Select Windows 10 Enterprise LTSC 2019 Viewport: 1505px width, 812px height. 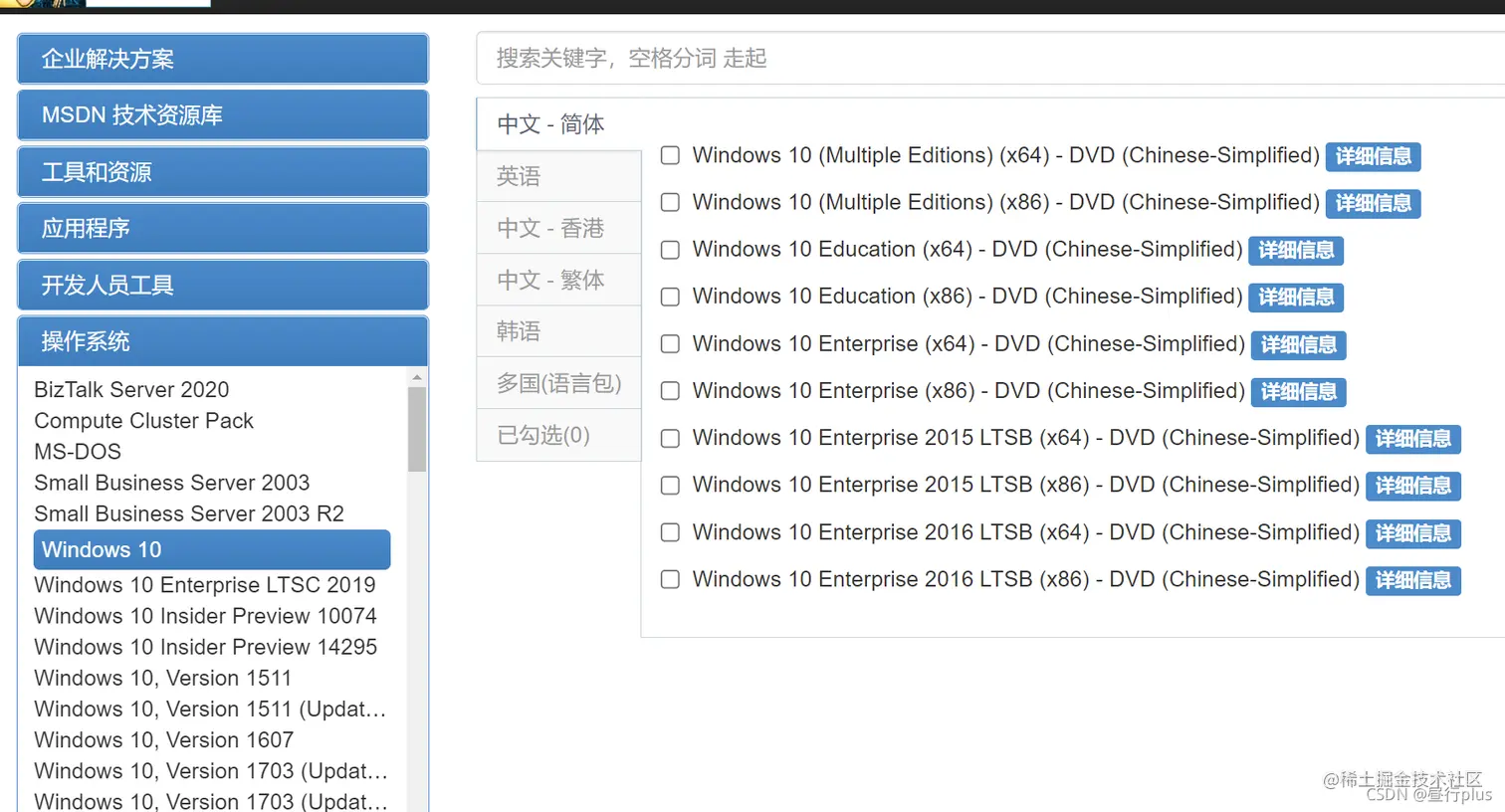coord(205,585)
